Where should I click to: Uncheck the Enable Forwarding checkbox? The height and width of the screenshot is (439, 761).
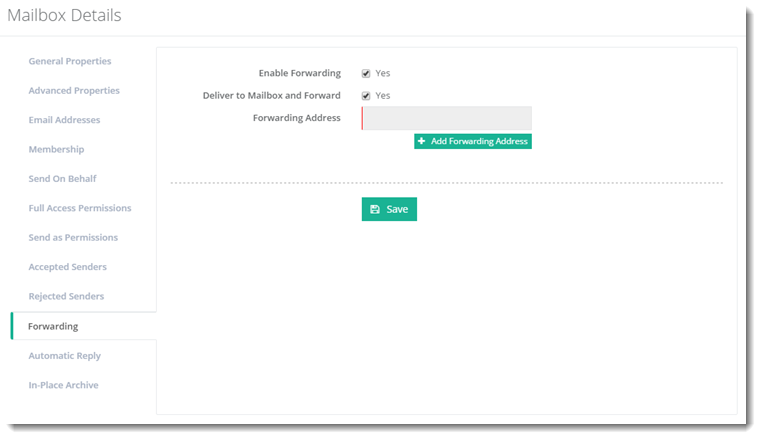click(366, 74)
